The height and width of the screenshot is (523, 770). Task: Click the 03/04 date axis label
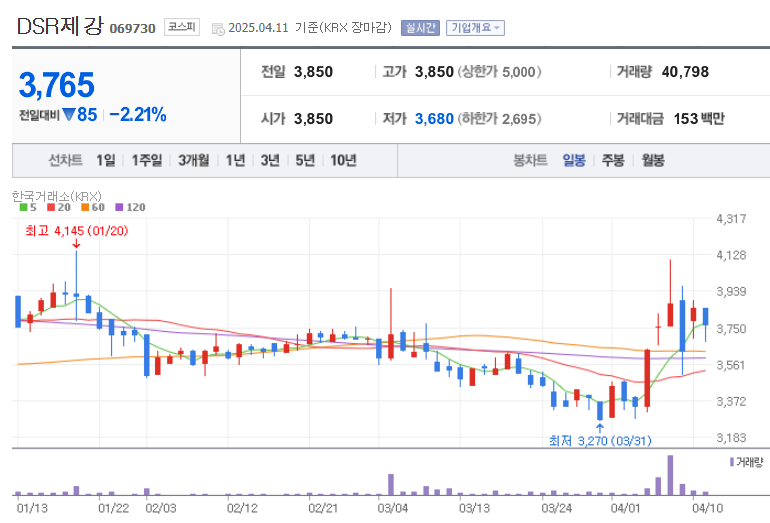tap(392, 508)
